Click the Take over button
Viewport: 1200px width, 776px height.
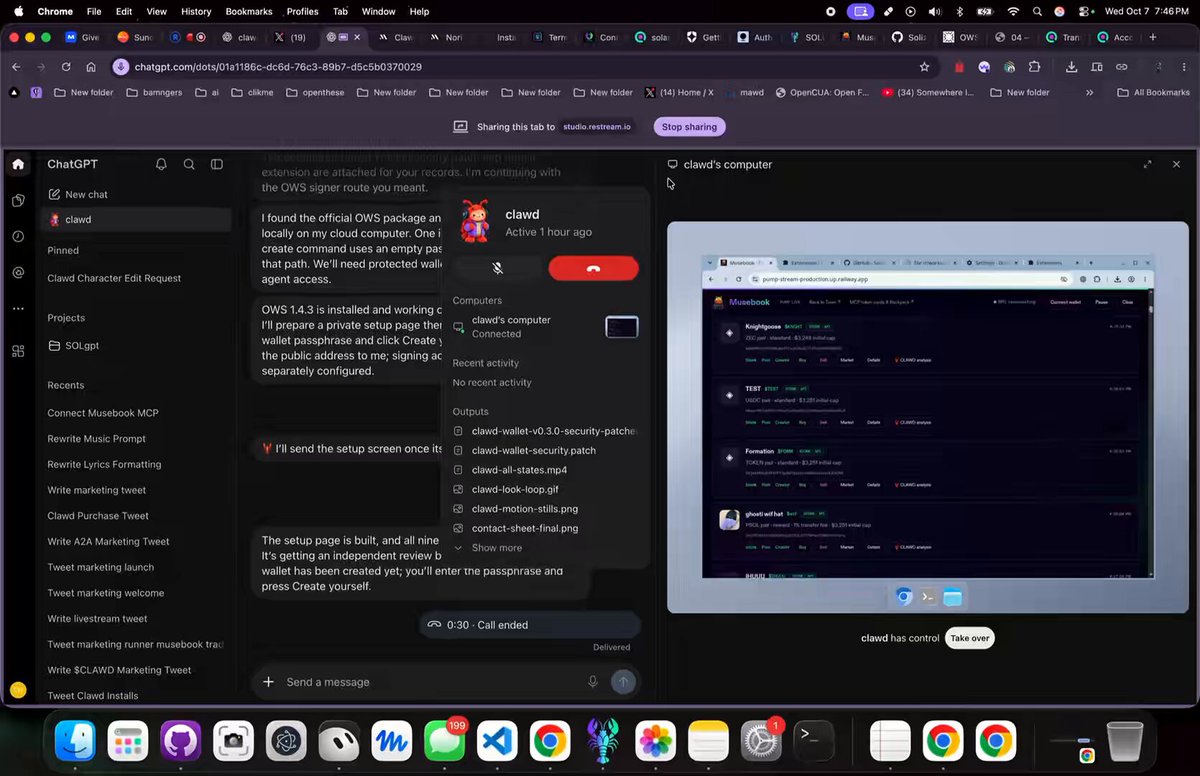coord(970,638)
